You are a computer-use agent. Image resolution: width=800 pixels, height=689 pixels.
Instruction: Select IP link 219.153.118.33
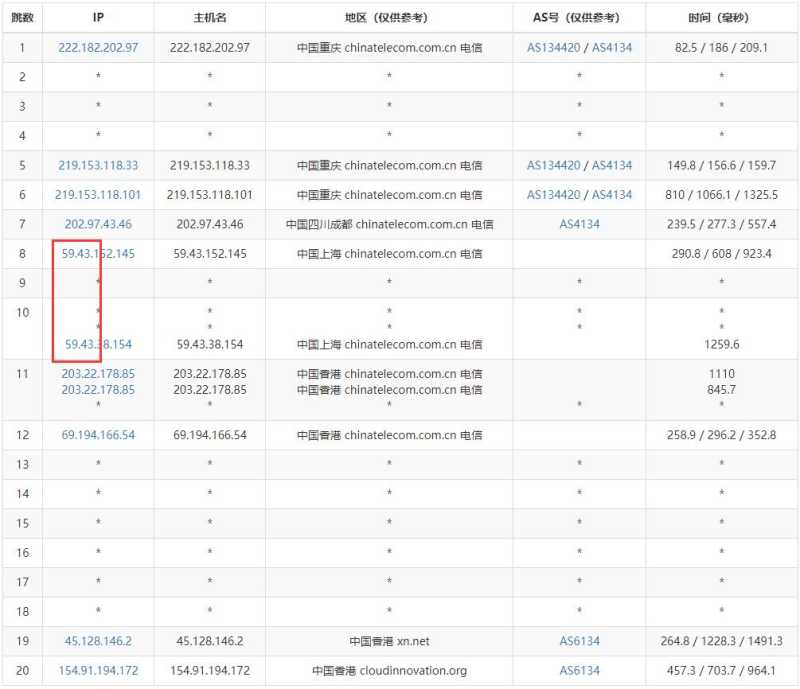pyautogui.click(x=97, y=165)
